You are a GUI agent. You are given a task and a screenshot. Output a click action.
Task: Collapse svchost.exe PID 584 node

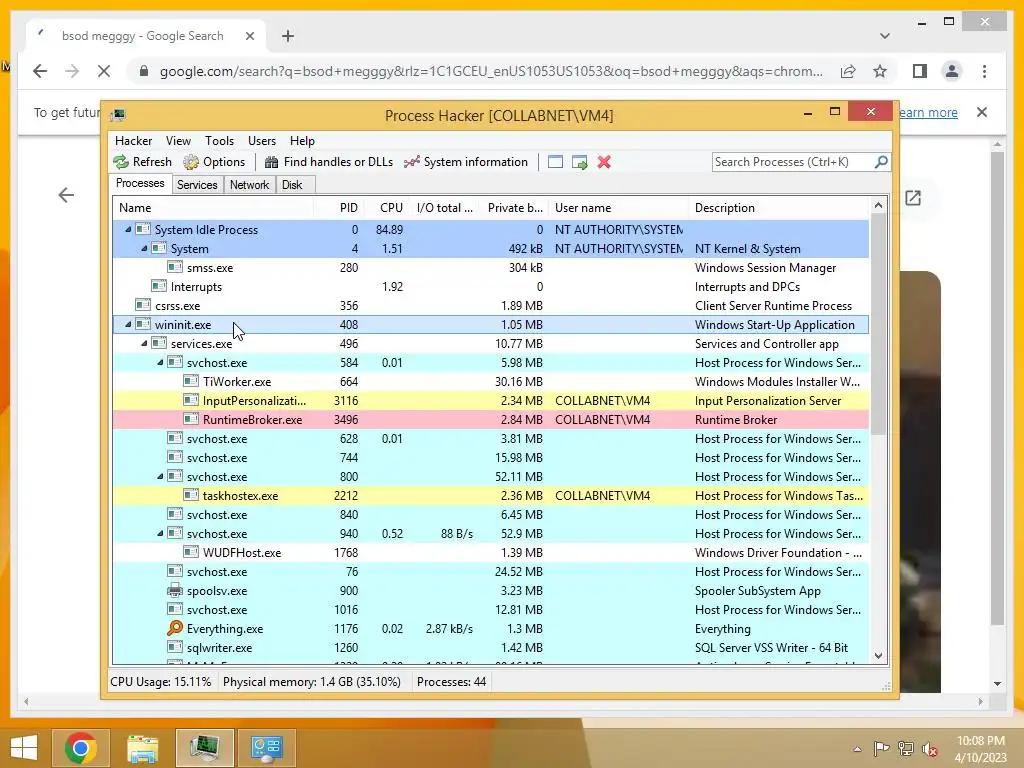(160, 362)
